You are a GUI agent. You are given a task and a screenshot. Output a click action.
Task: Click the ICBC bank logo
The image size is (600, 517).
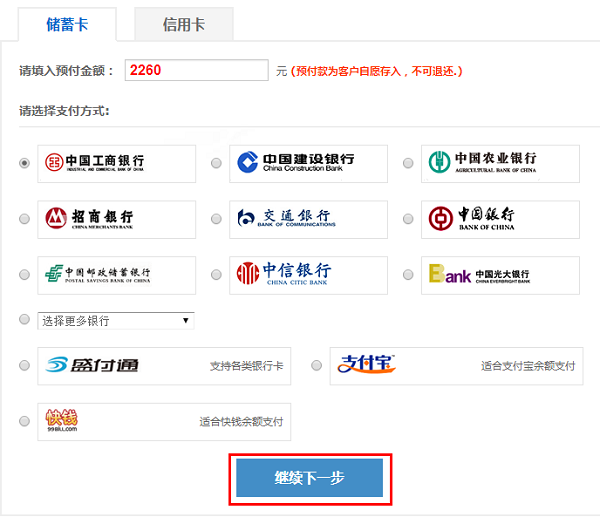coord(116,163)
